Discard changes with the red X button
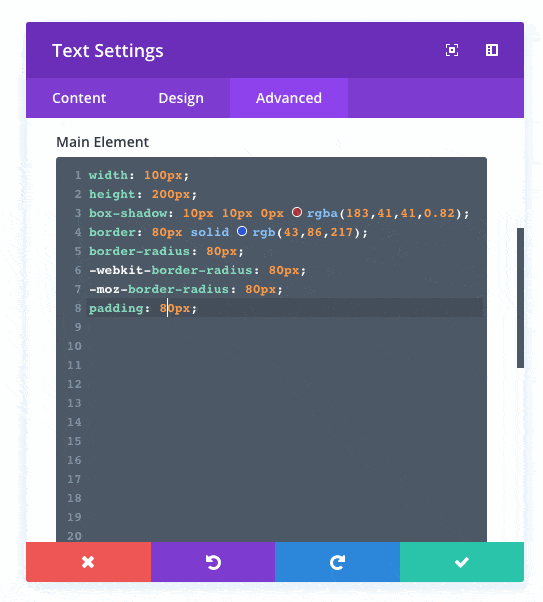543x602 pixels. tap(88, 562)
